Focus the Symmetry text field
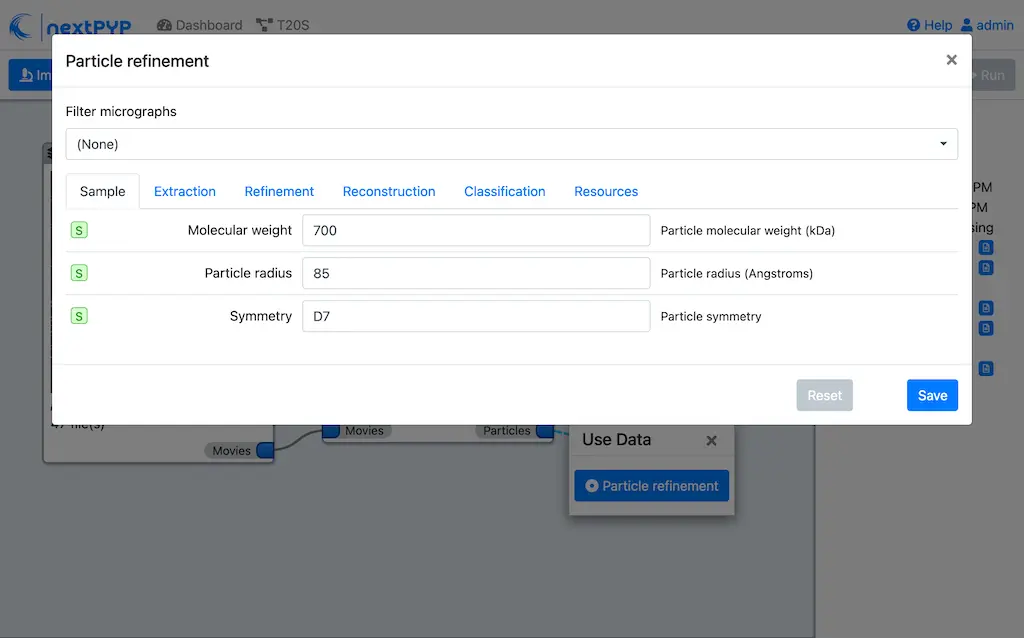This screenshot has width=1024, height=638. 476,316
